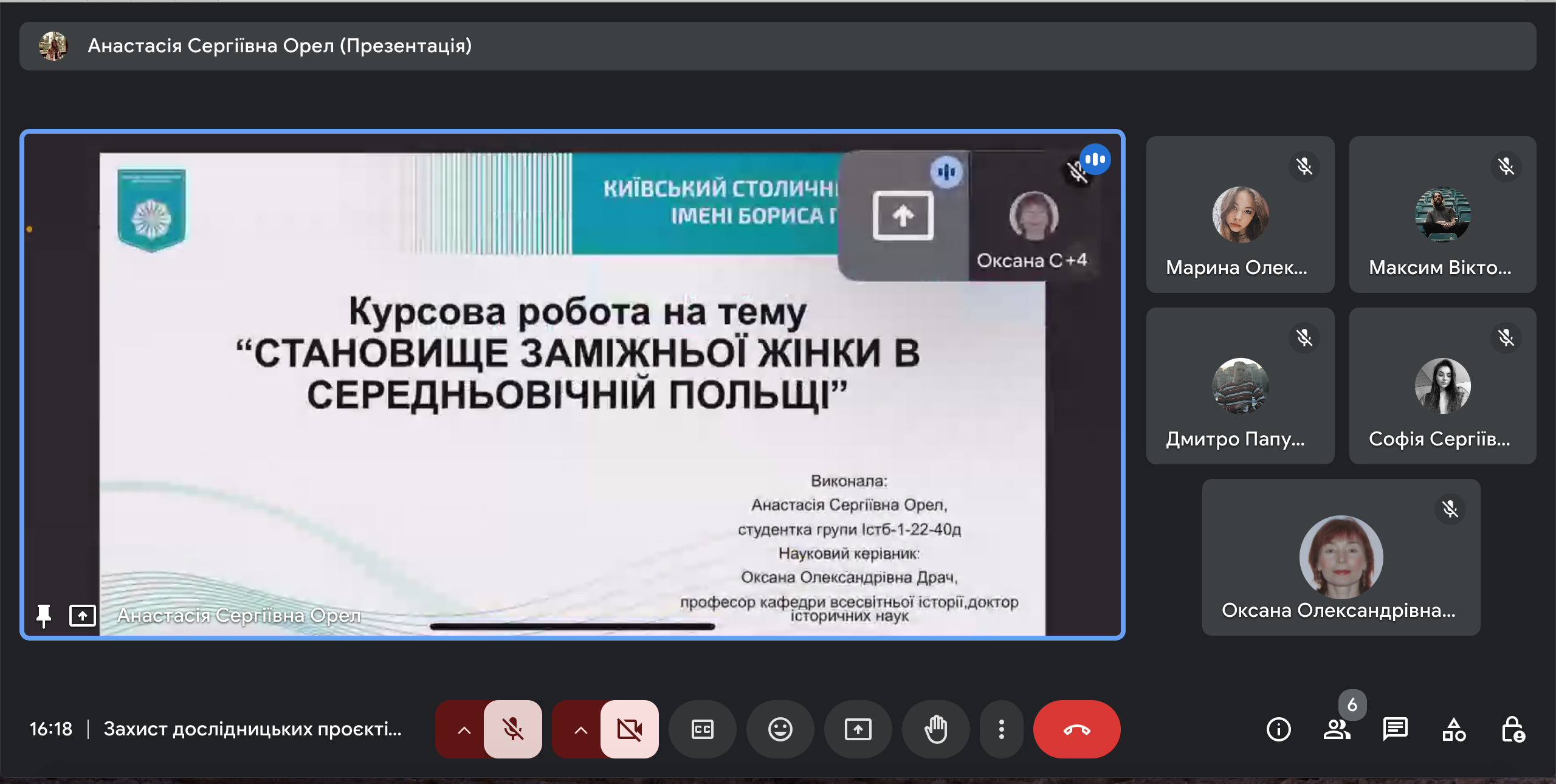Click the leave call red button

[x=1076, y=729]
